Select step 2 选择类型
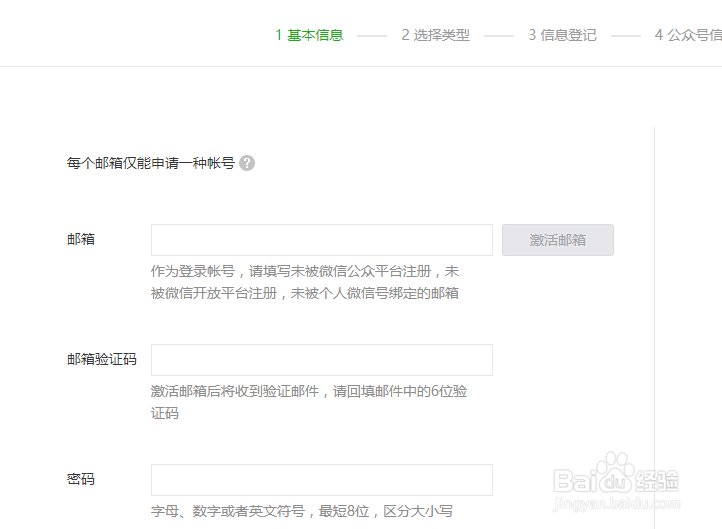Viewport: 722px width, 529px height. click(436, 35)
